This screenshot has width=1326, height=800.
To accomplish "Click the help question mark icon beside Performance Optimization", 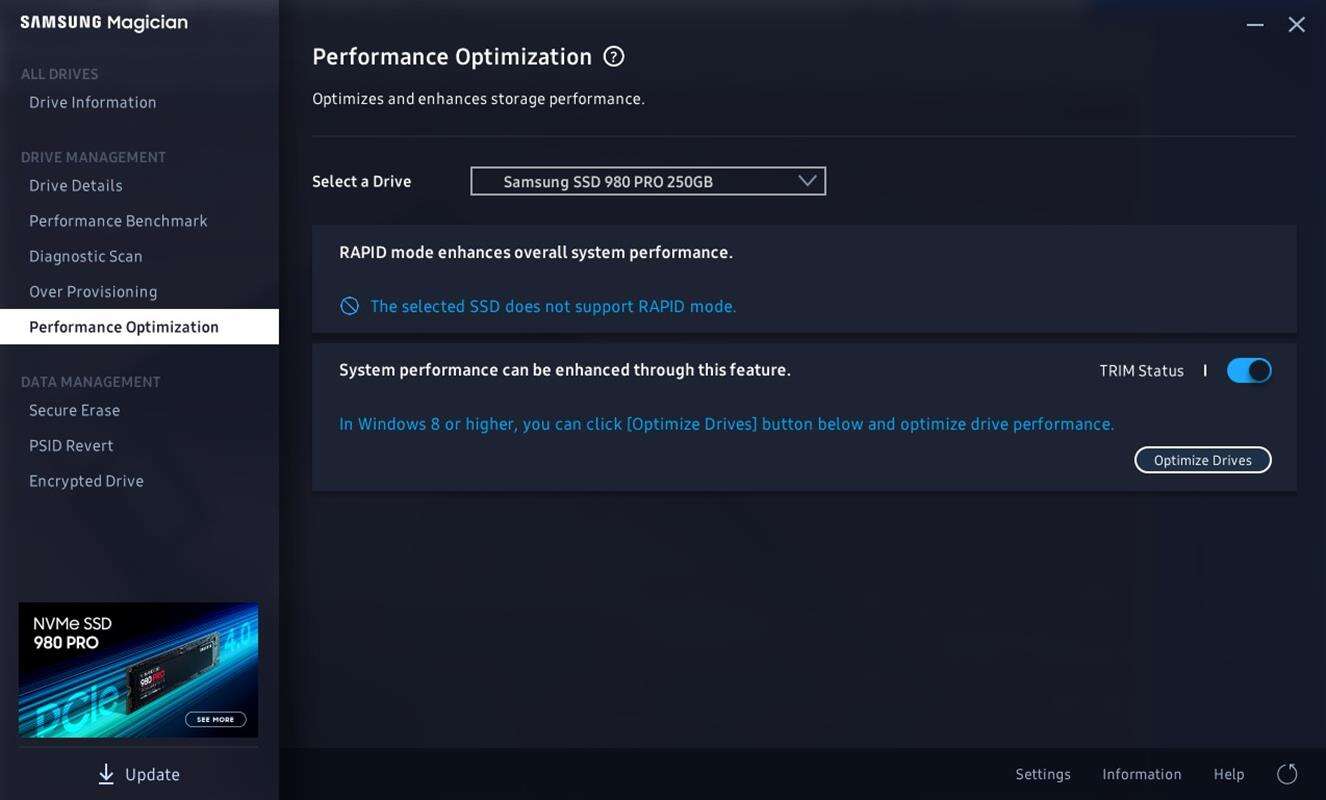I will click(614, 57).
